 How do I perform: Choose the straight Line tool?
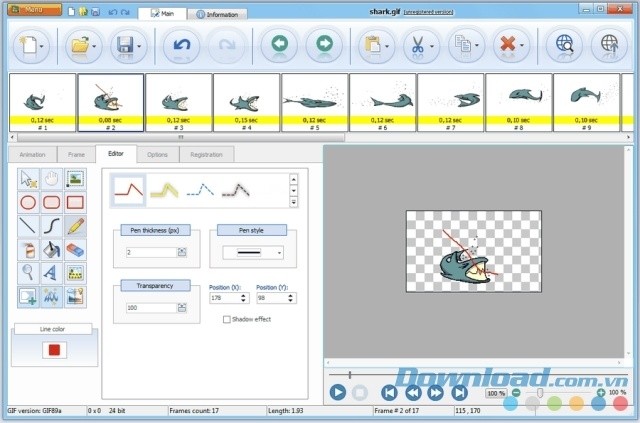coord(28,226)
